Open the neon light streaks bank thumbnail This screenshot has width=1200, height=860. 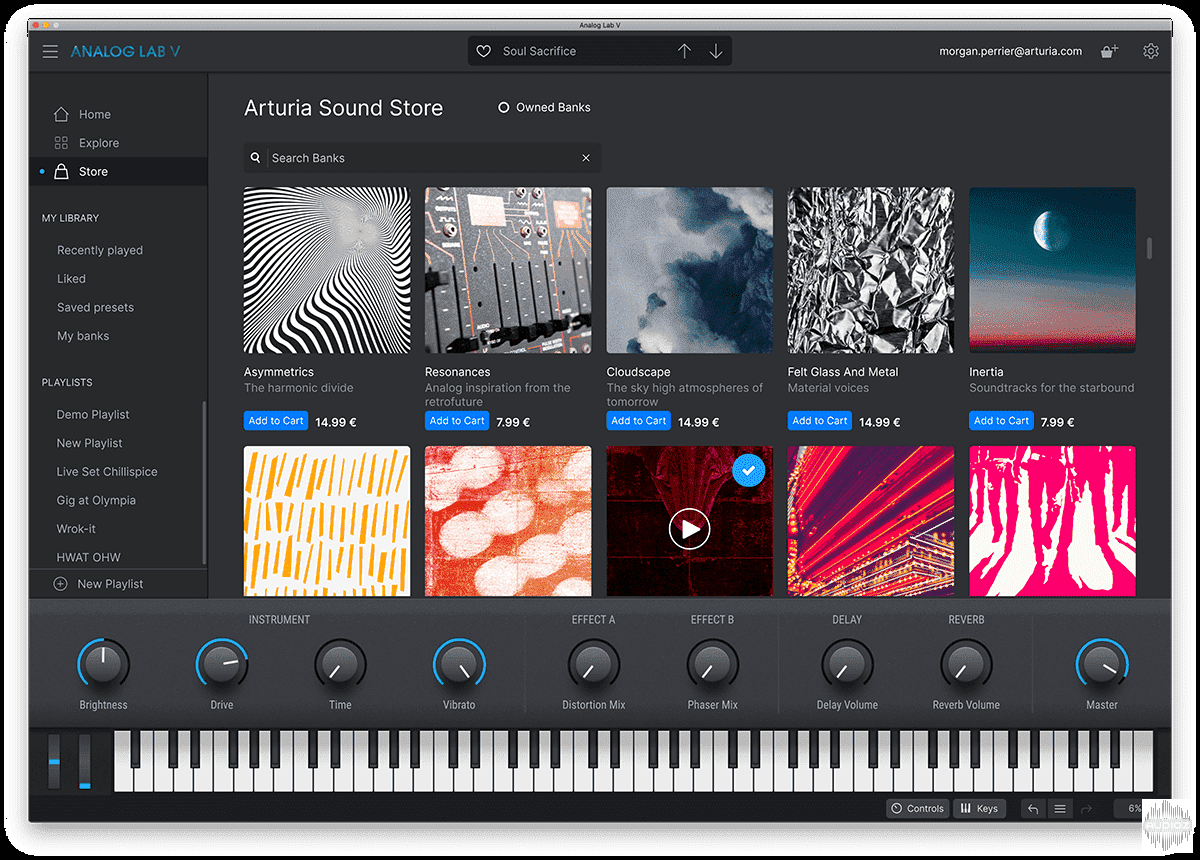[871, 521]
